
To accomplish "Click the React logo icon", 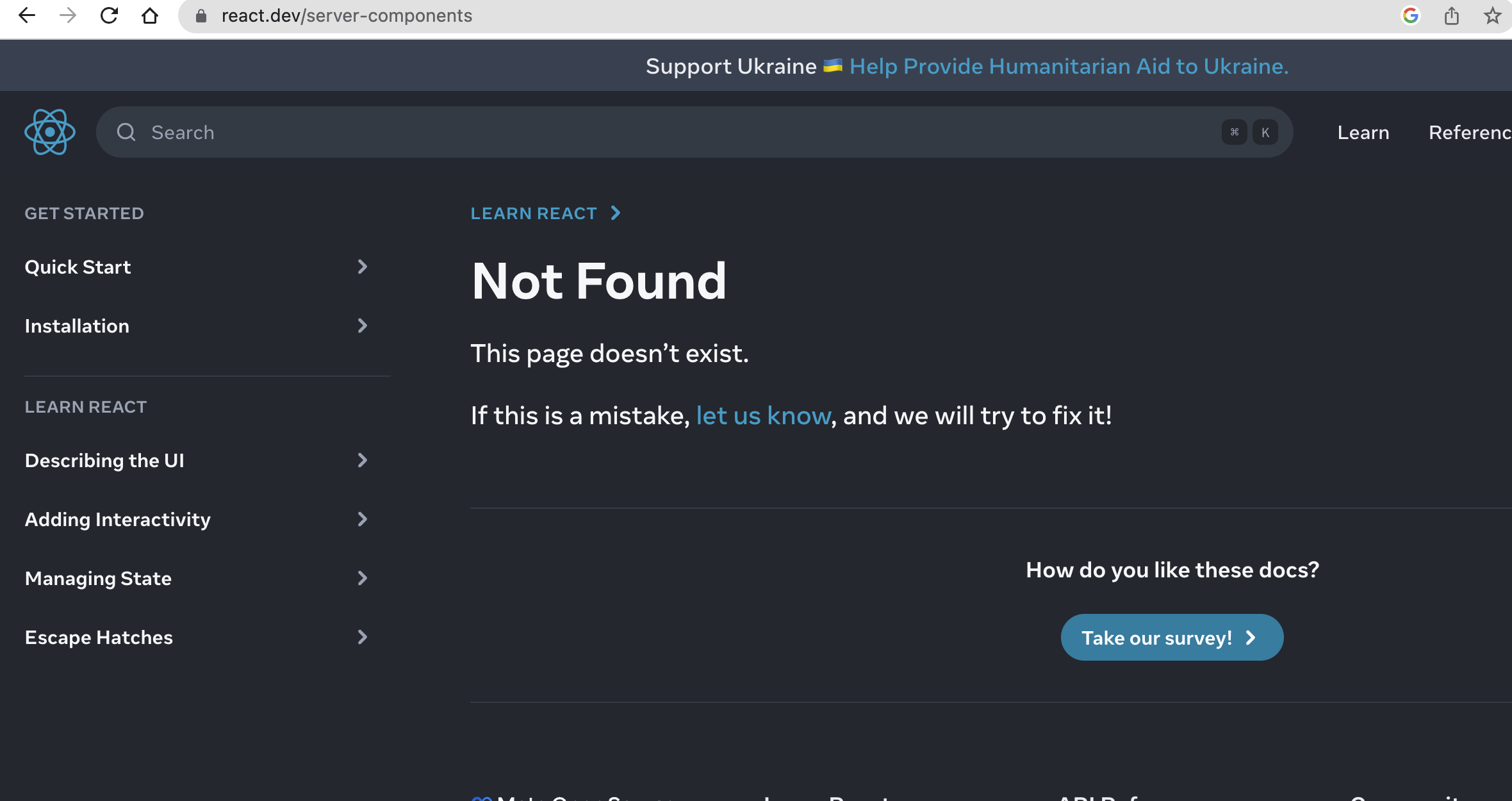I will click(x=50, y=132).
